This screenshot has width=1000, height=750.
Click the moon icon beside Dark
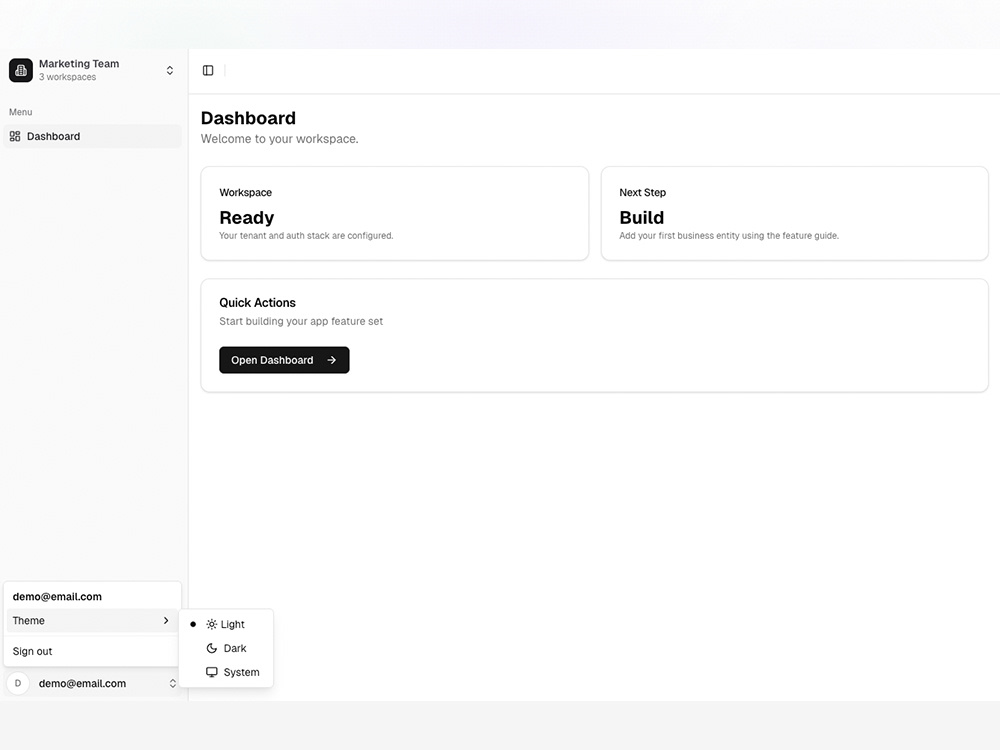(x=212, y=649)
